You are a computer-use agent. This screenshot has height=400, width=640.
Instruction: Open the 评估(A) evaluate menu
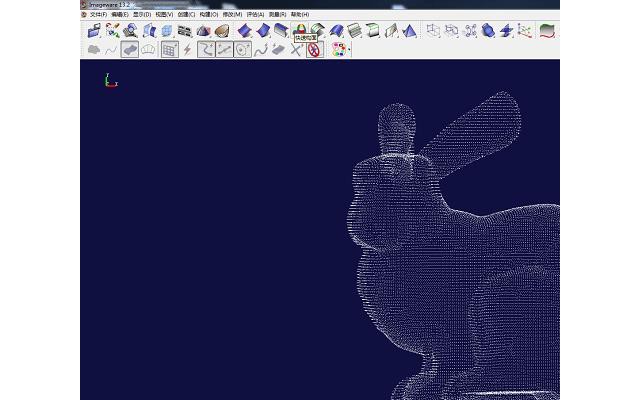(x=256, y=14)
